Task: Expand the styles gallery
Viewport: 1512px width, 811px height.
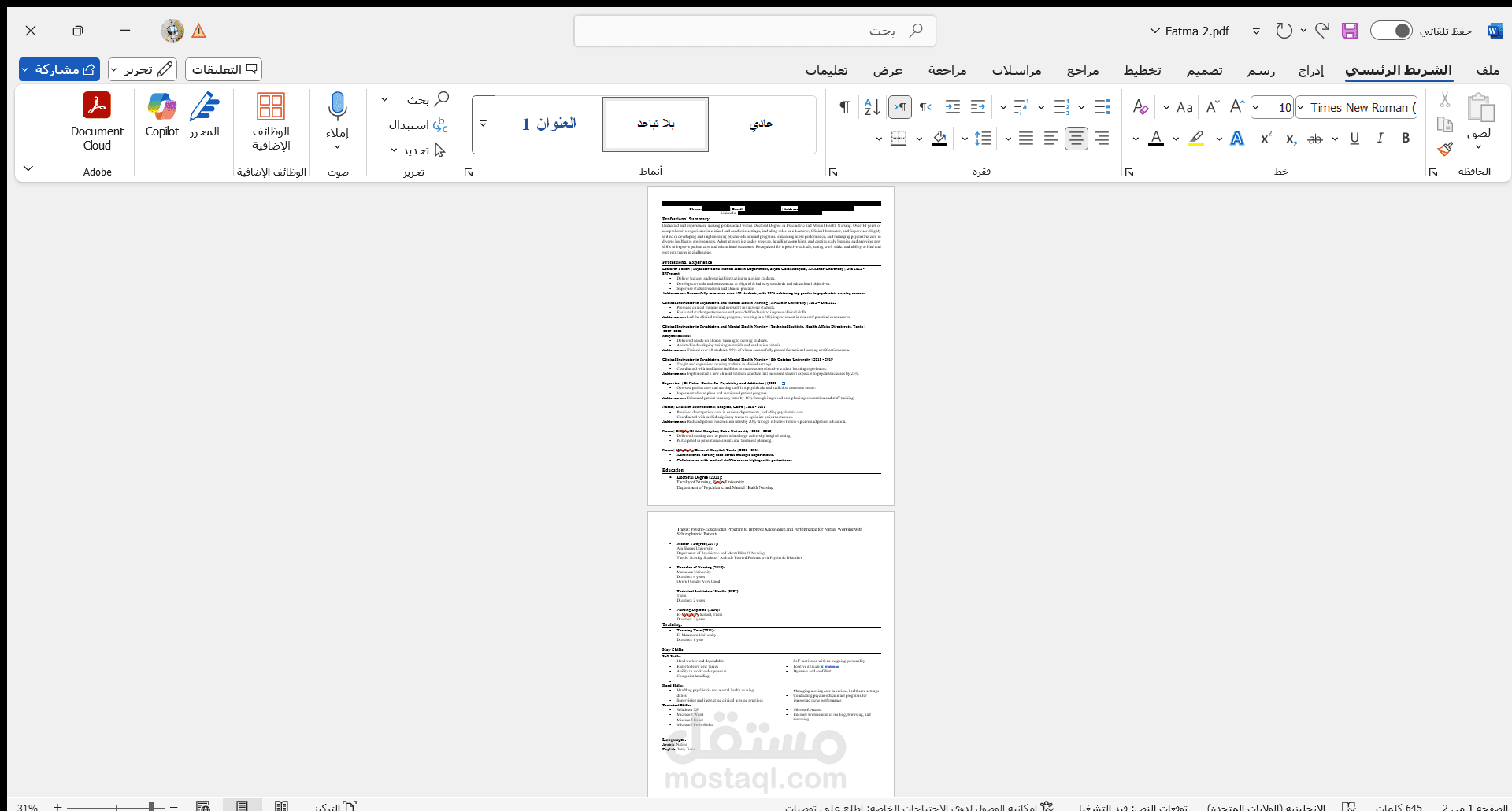Action: (484, 124)
